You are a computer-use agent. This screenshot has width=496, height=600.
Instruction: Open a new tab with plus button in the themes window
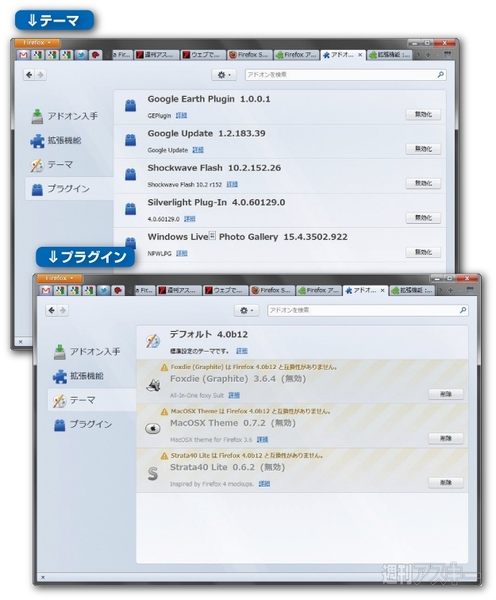click(450, 290)
